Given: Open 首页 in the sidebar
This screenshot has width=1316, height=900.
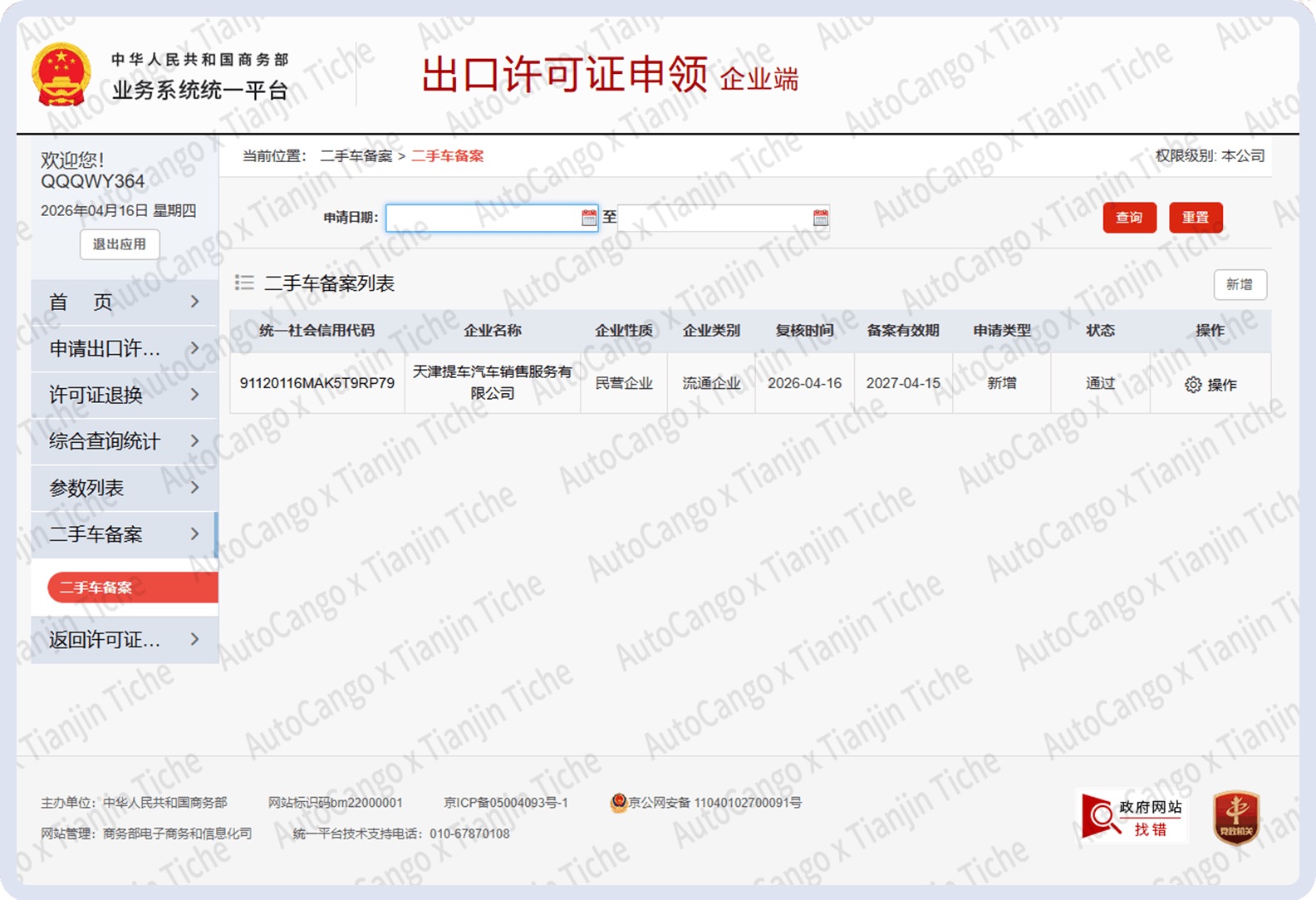Looking at the screenshot, I should pyautogui.click(x=124, y=302).
